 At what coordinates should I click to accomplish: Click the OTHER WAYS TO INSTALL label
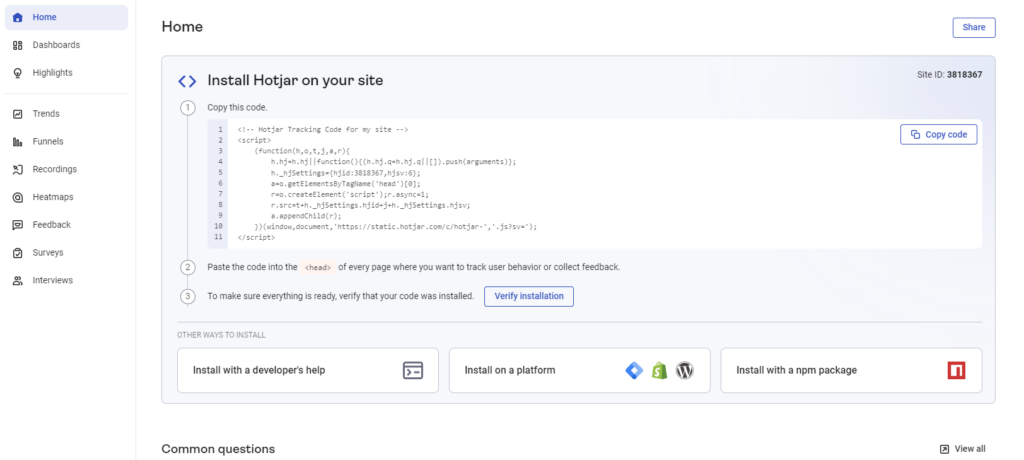pyautogui.click(x=221, y=335)
